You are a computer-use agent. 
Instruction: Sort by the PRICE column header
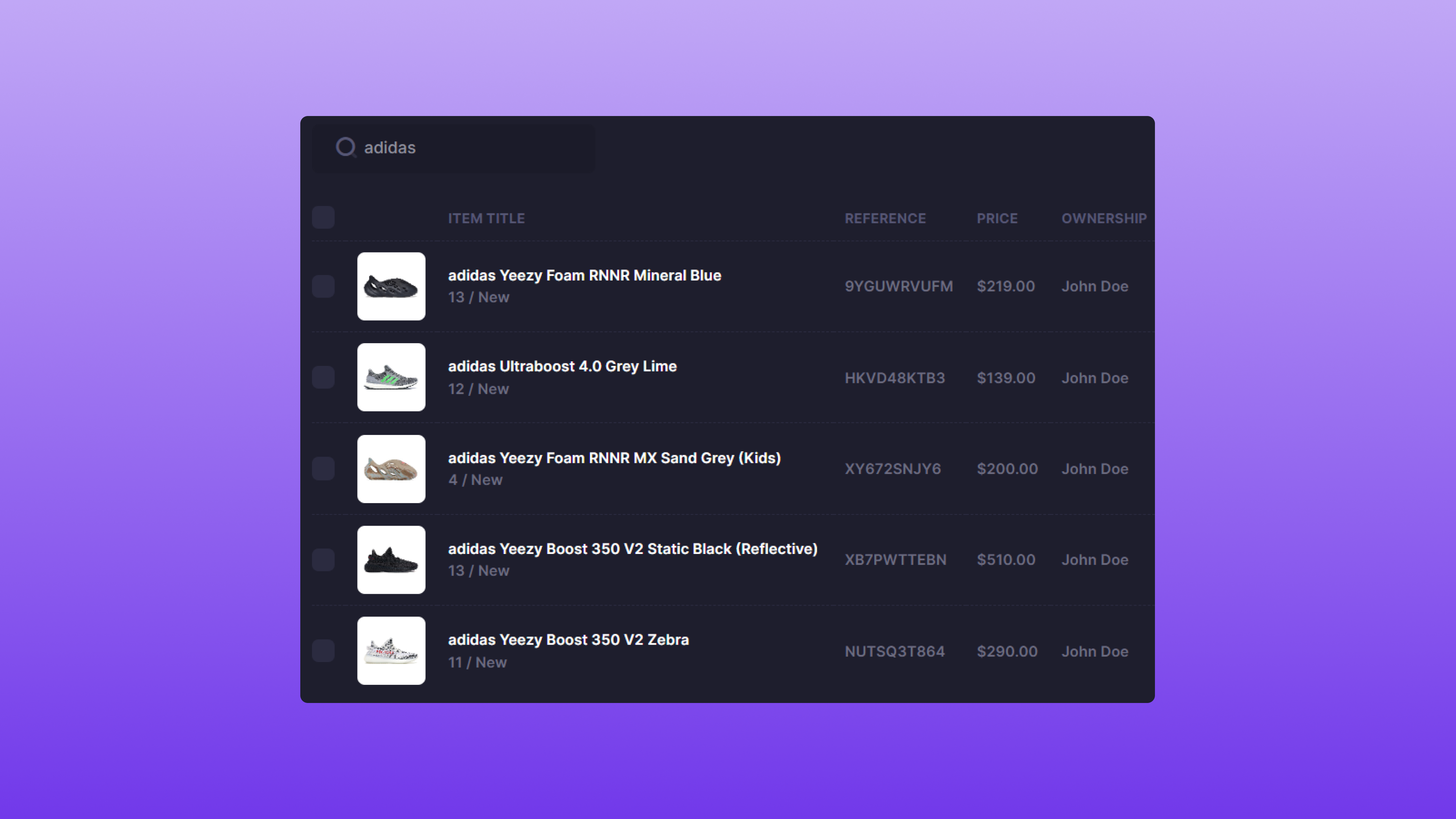[997, 218]
